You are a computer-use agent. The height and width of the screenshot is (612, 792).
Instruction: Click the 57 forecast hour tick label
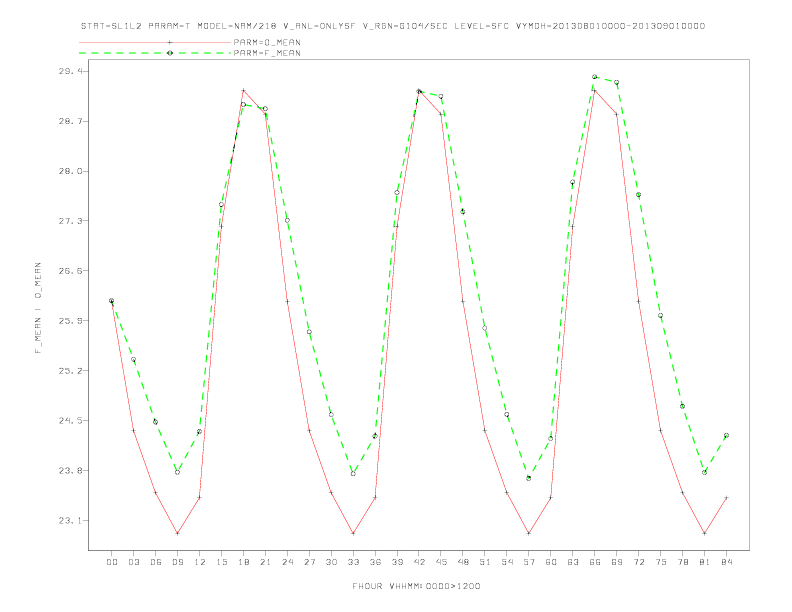(529, 562)
